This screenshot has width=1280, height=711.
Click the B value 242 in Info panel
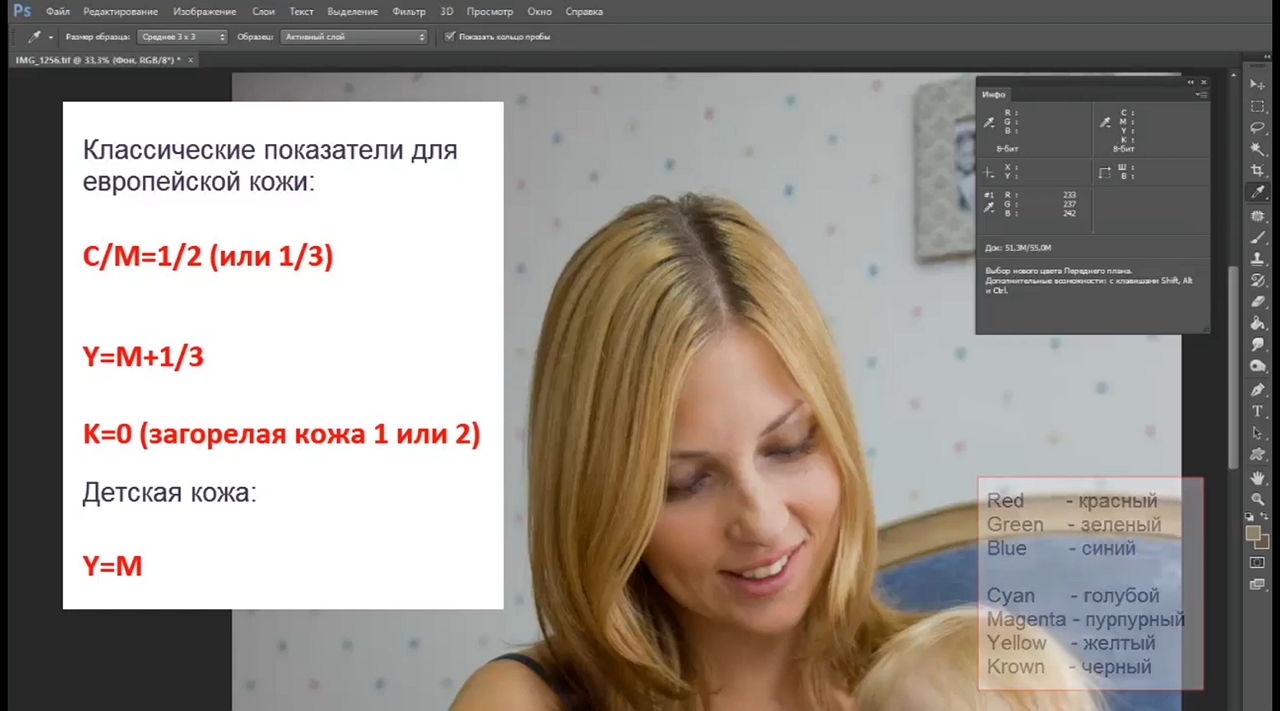1069,213
